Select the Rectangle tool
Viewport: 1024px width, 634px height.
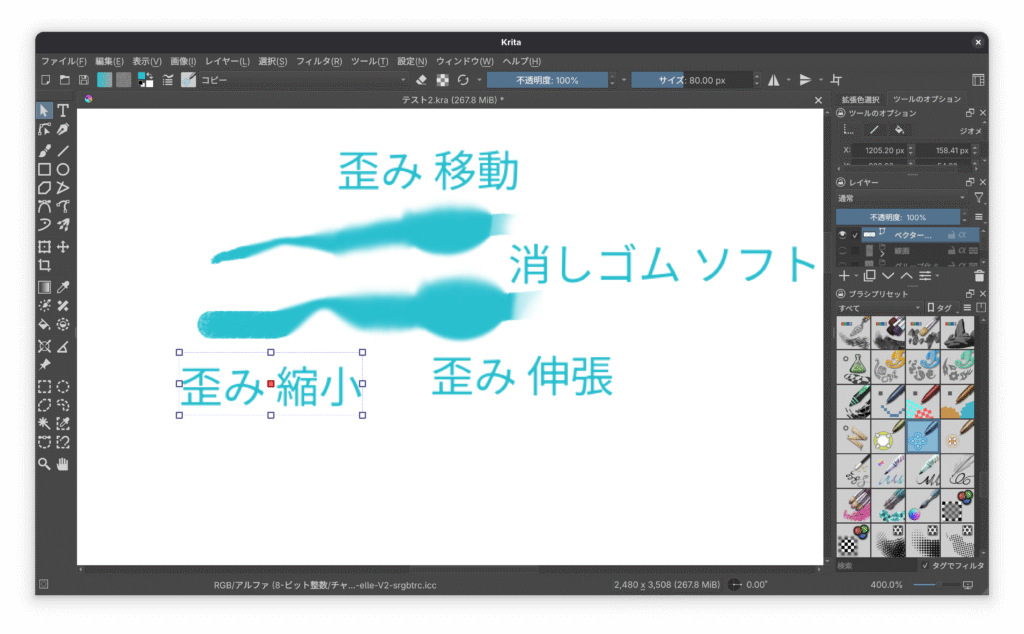point(44,170)
